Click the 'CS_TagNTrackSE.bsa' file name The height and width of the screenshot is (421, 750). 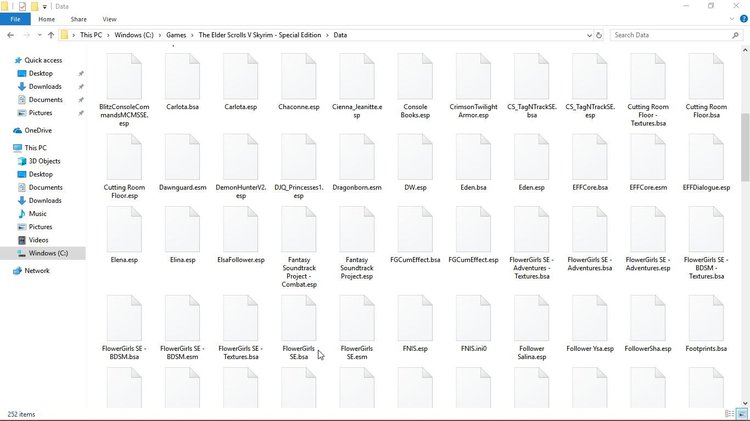click(531, 111)
